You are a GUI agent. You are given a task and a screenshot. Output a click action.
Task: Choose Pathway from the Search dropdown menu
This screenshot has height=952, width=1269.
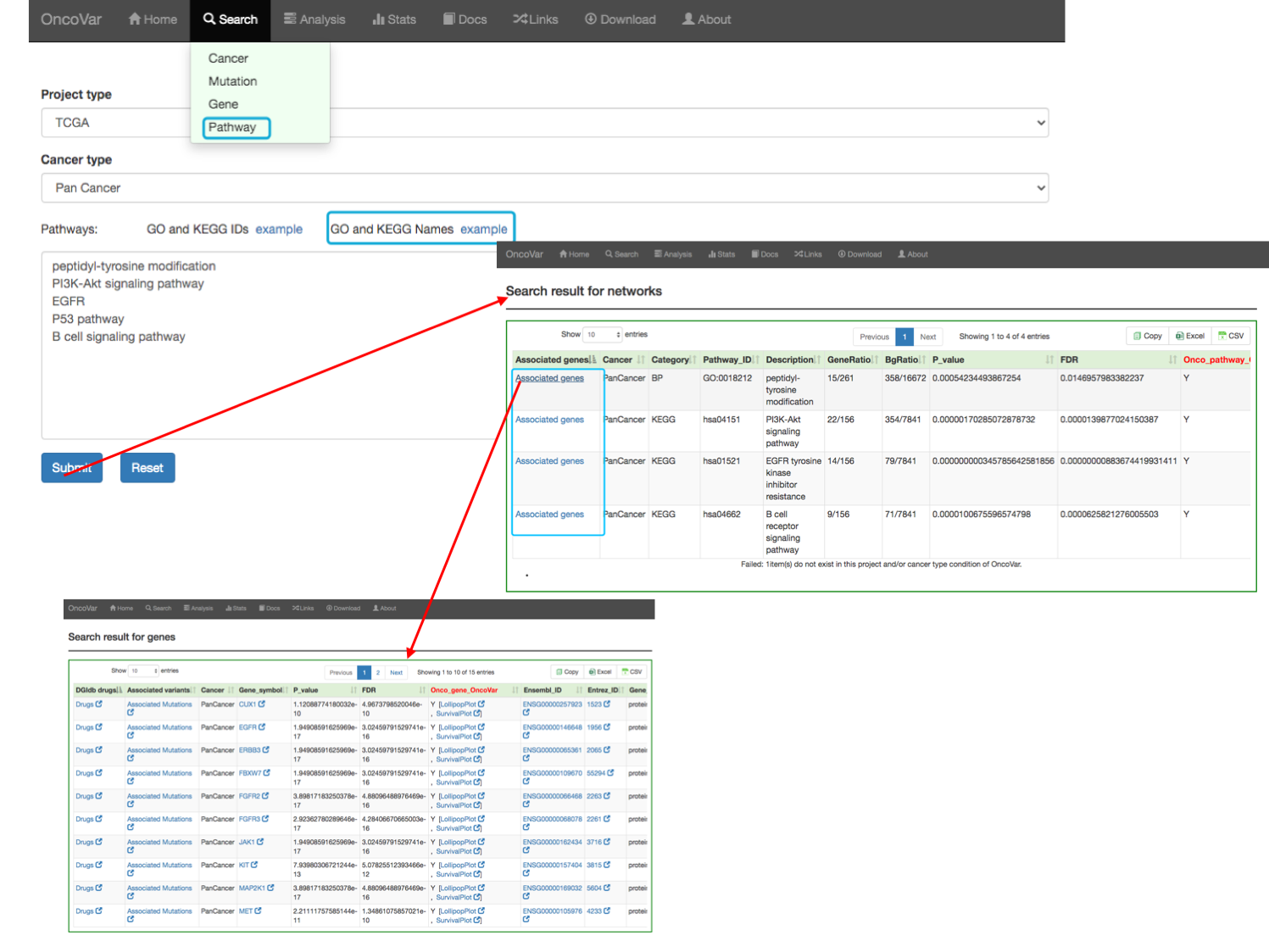pos(232,127)
